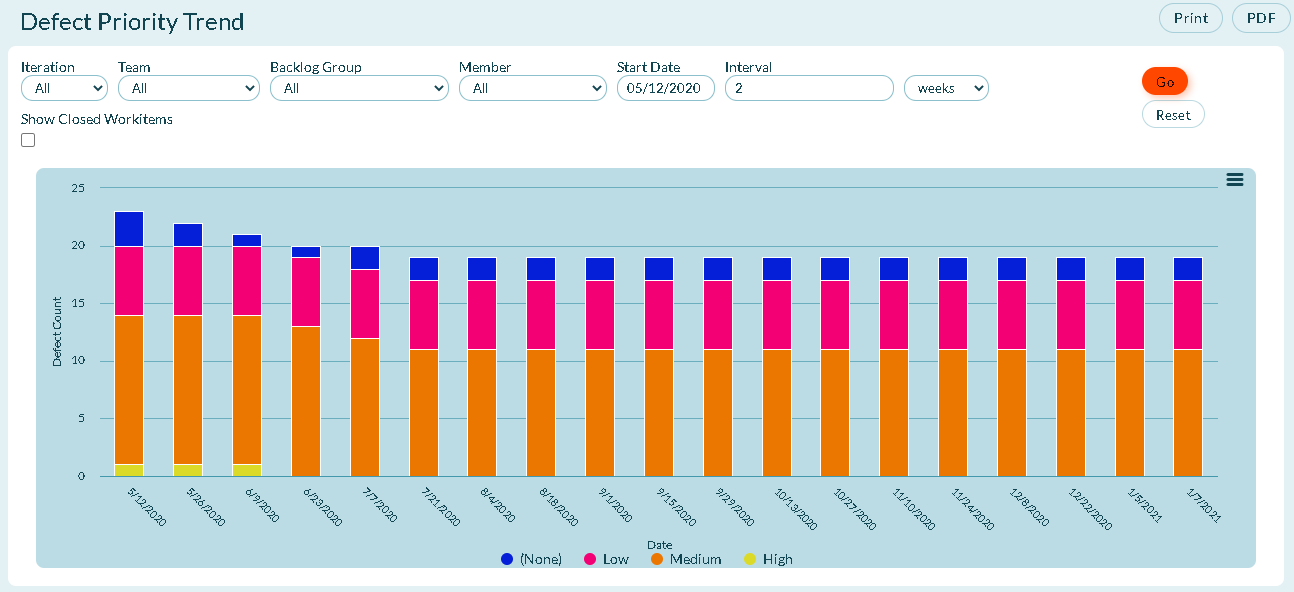Toggle Medium series via orange legend dot

click(657, 559)
